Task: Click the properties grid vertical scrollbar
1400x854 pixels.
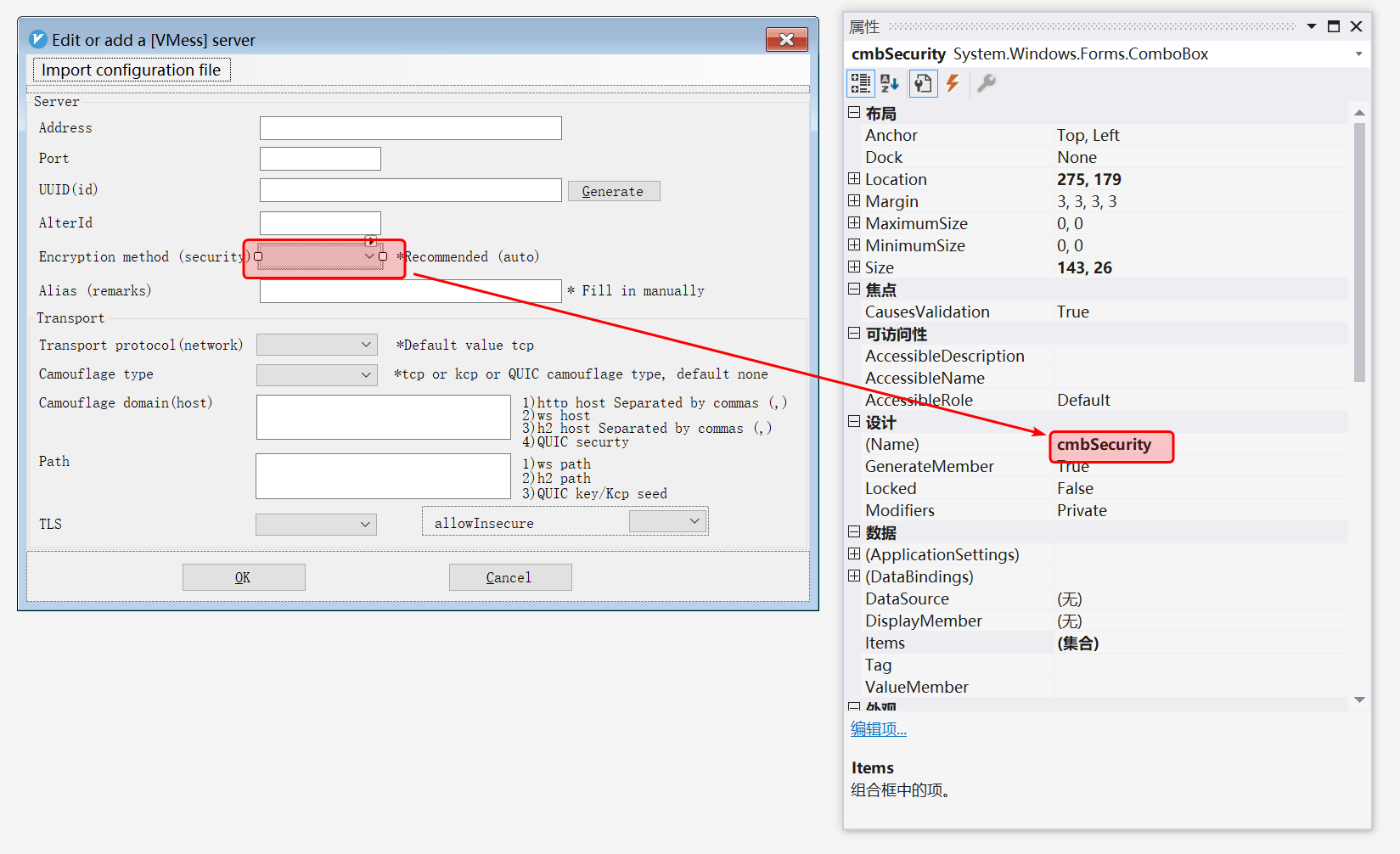Action: click(1359, 255)
